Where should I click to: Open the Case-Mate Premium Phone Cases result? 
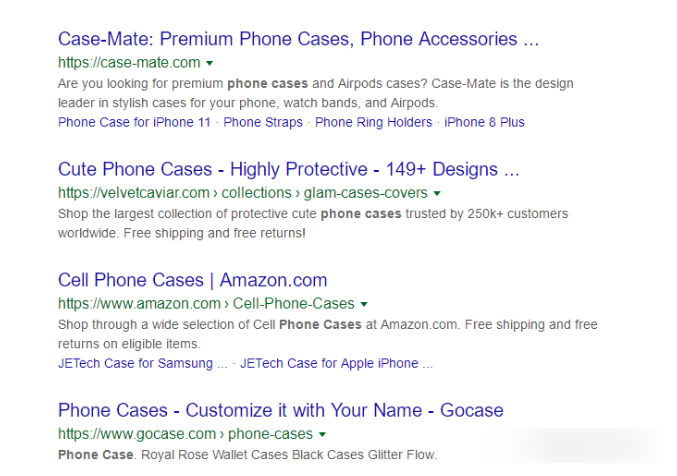pyautogui.click(x=298, y=40)
